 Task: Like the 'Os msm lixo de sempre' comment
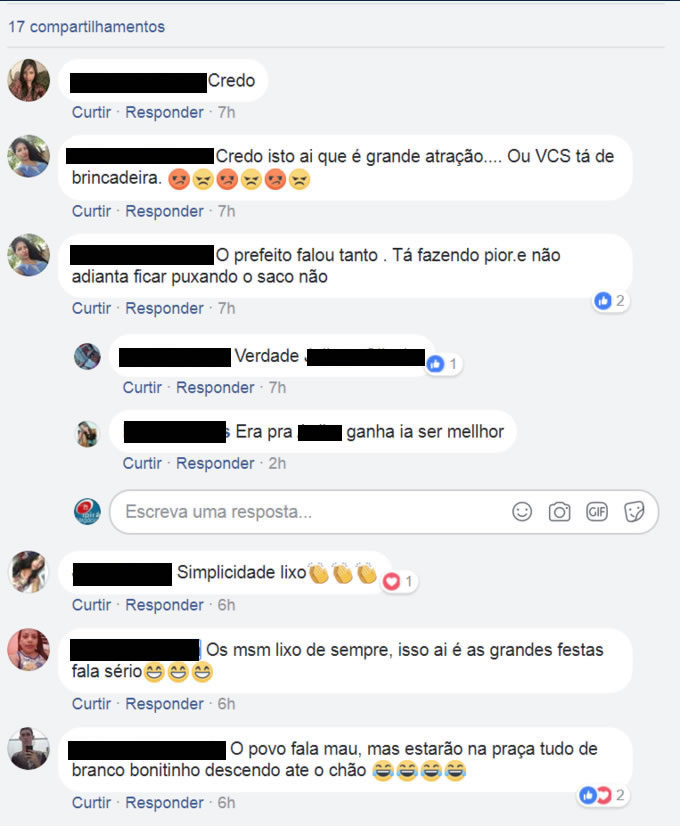[92, 704]
